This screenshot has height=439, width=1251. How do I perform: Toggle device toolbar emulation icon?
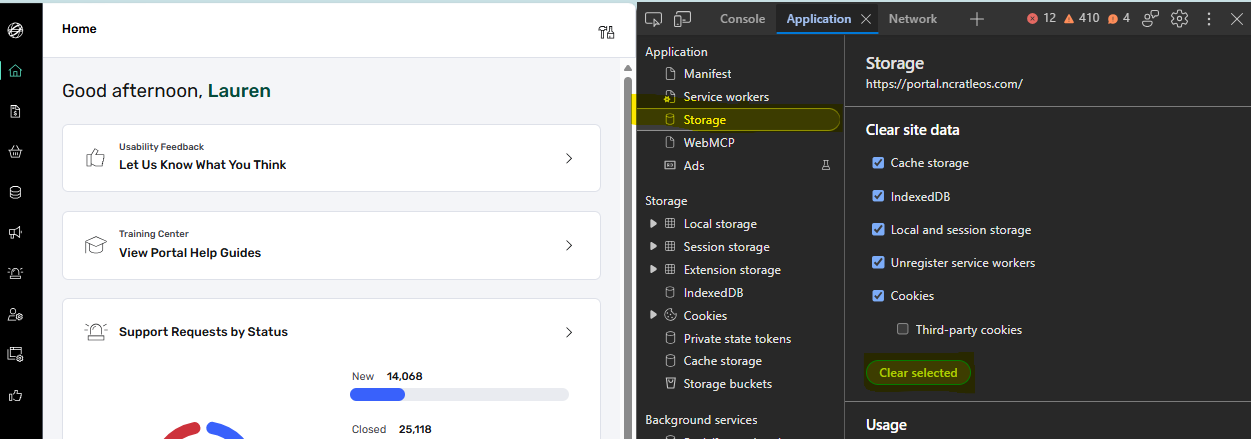click(683, 18)
